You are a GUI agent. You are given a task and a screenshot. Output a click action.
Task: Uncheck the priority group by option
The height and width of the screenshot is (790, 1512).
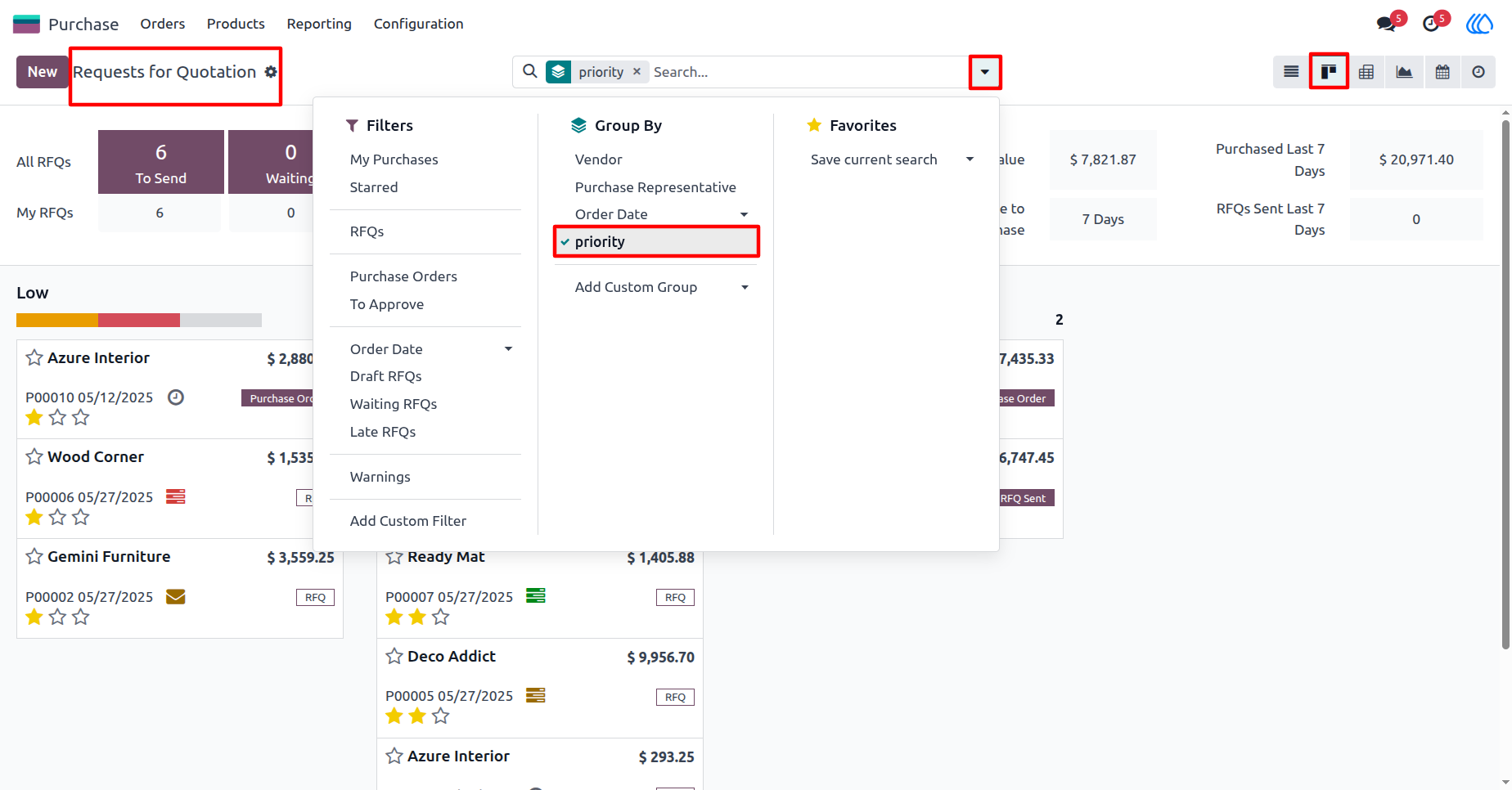click(656, 241)
